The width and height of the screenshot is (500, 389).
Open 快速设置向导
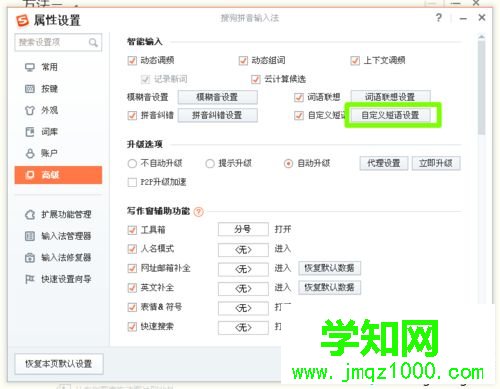click(x=58, y=279)
